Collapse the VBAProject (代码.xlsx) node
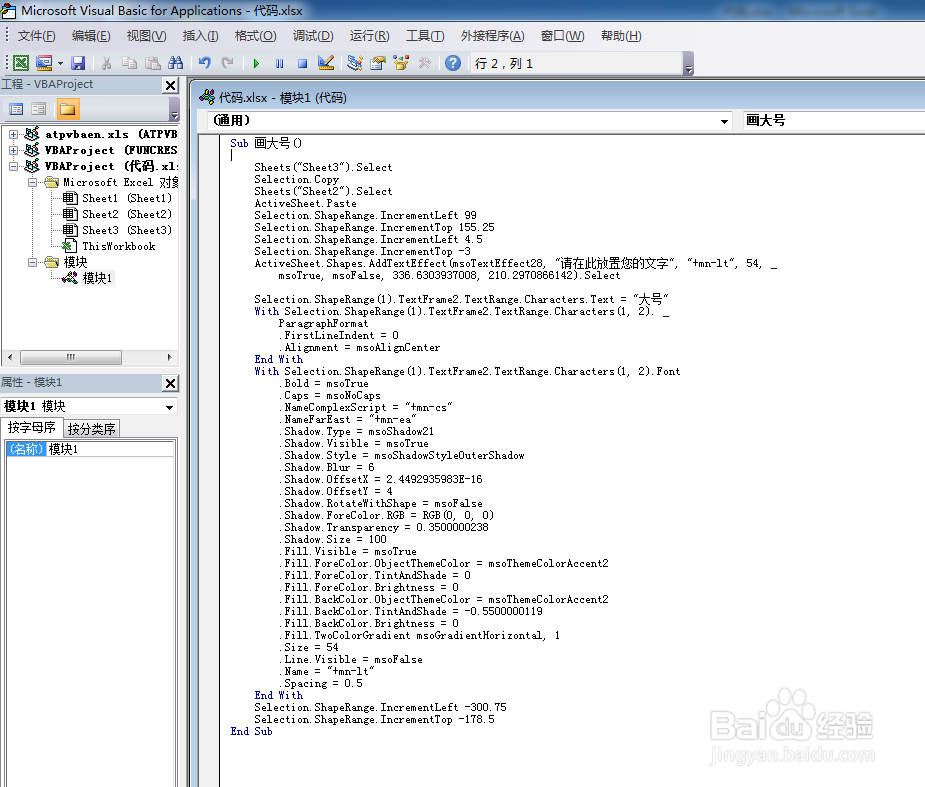 click(x=13, y=166)
